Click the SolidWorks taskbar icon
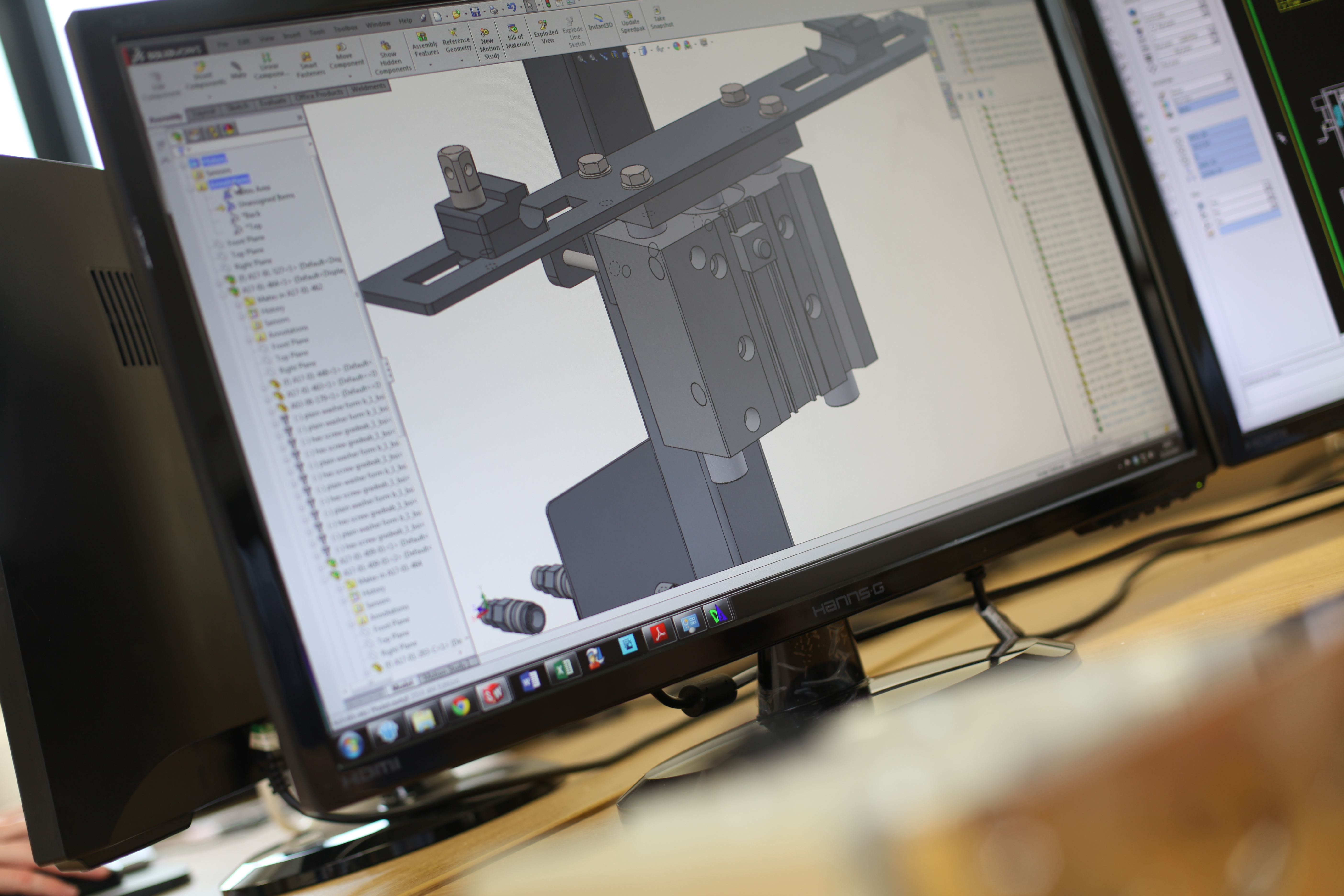The image size is (1344, 896). click(x=494, y=694)
